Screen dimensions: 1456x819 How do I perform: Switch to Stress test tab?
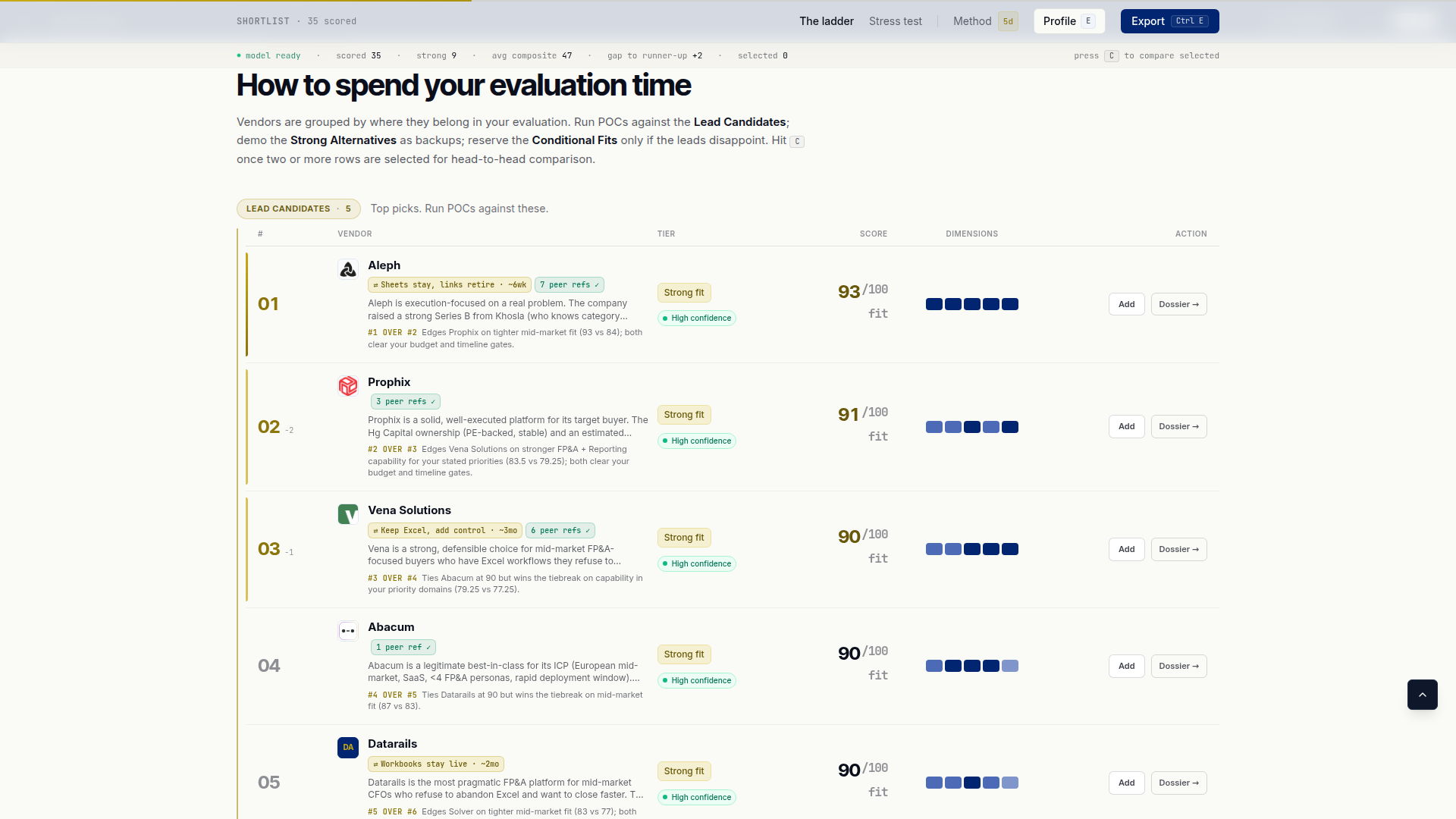click(896, 21)
